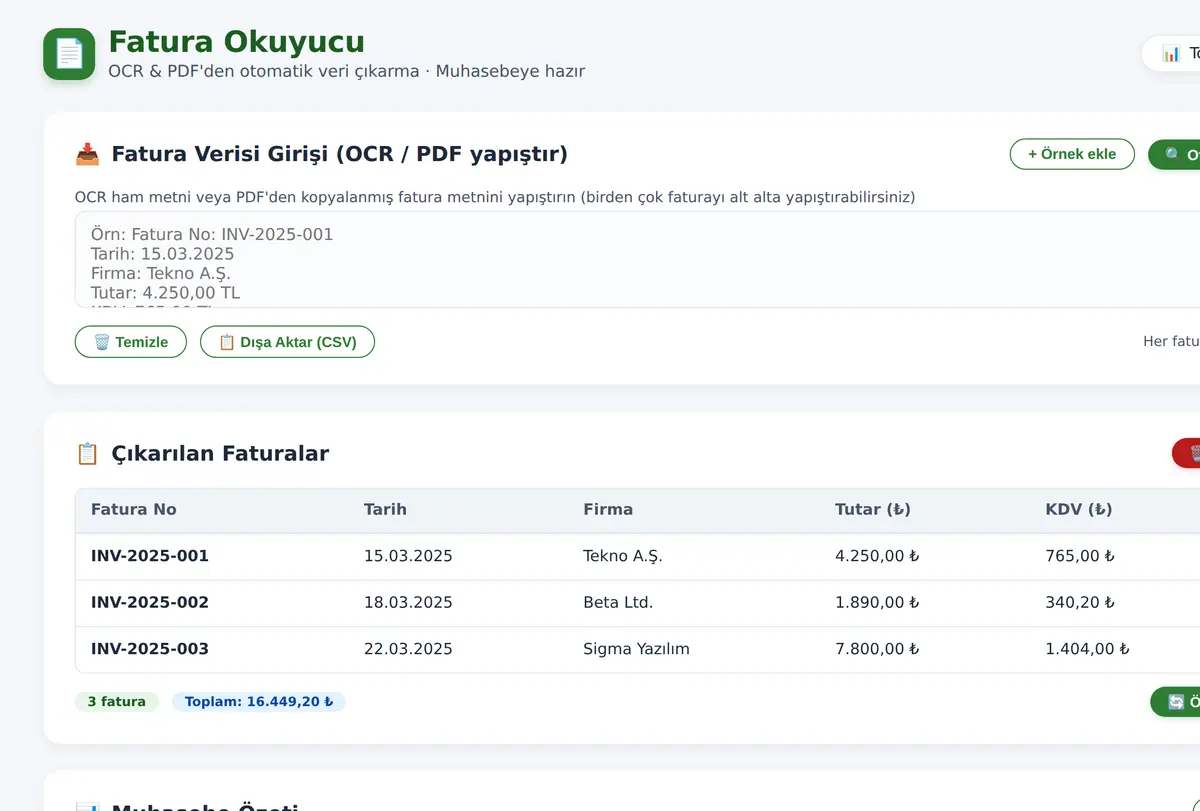Click the green search button beside Örnek ekle
Viewport: 1200px width, 811px height.
pyautogui.click(x=1175, y=154)
